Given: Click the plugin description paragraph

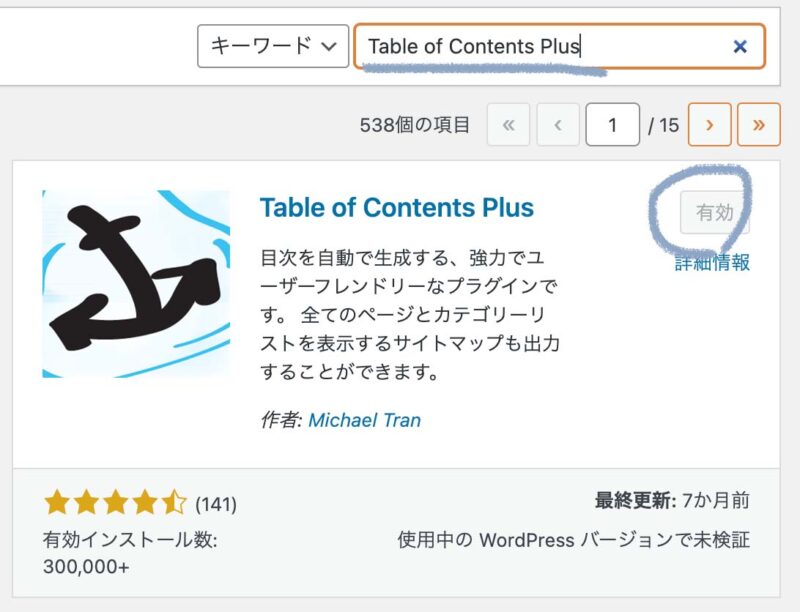Looking at the screenshot, I should tap(410, 314).
